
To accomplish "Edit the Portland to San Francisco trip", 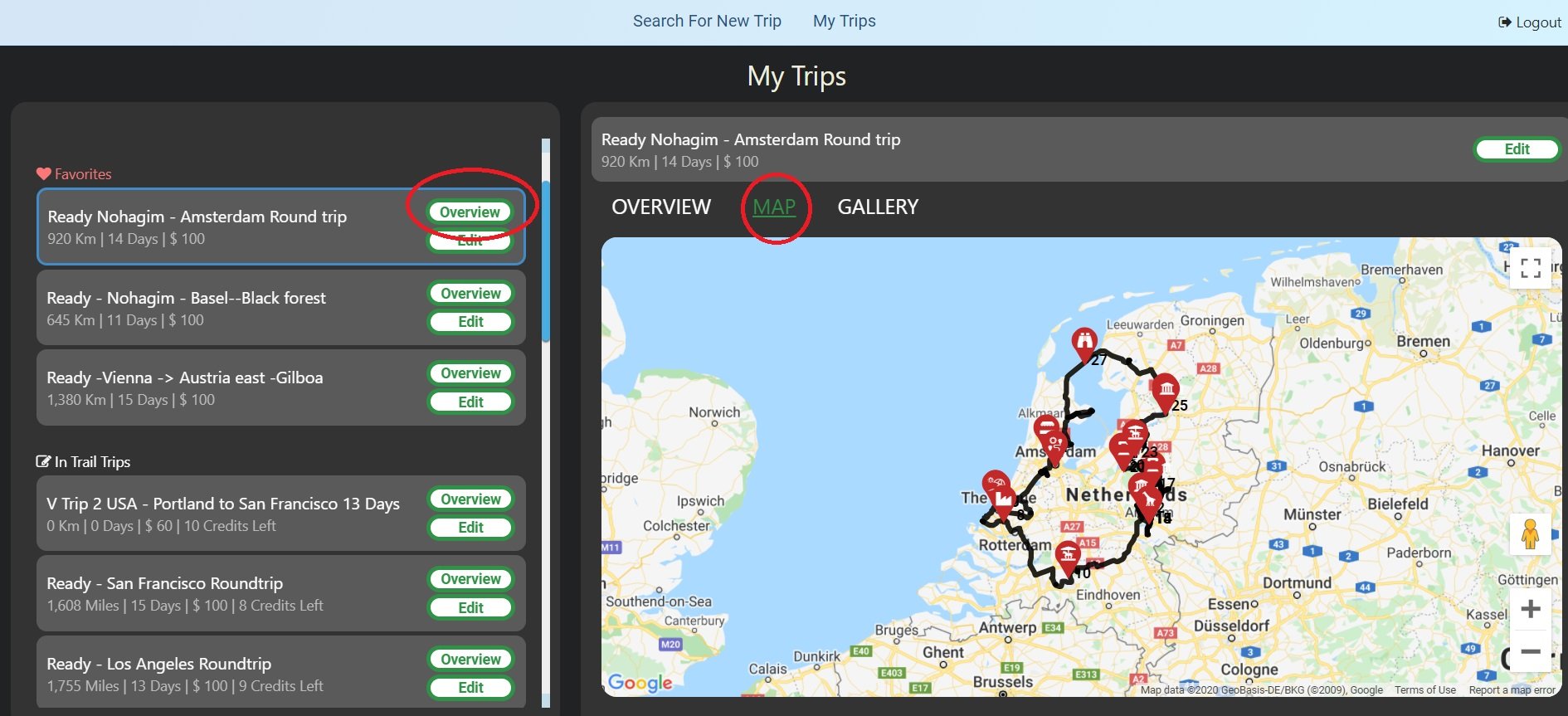I will point(470,527).
